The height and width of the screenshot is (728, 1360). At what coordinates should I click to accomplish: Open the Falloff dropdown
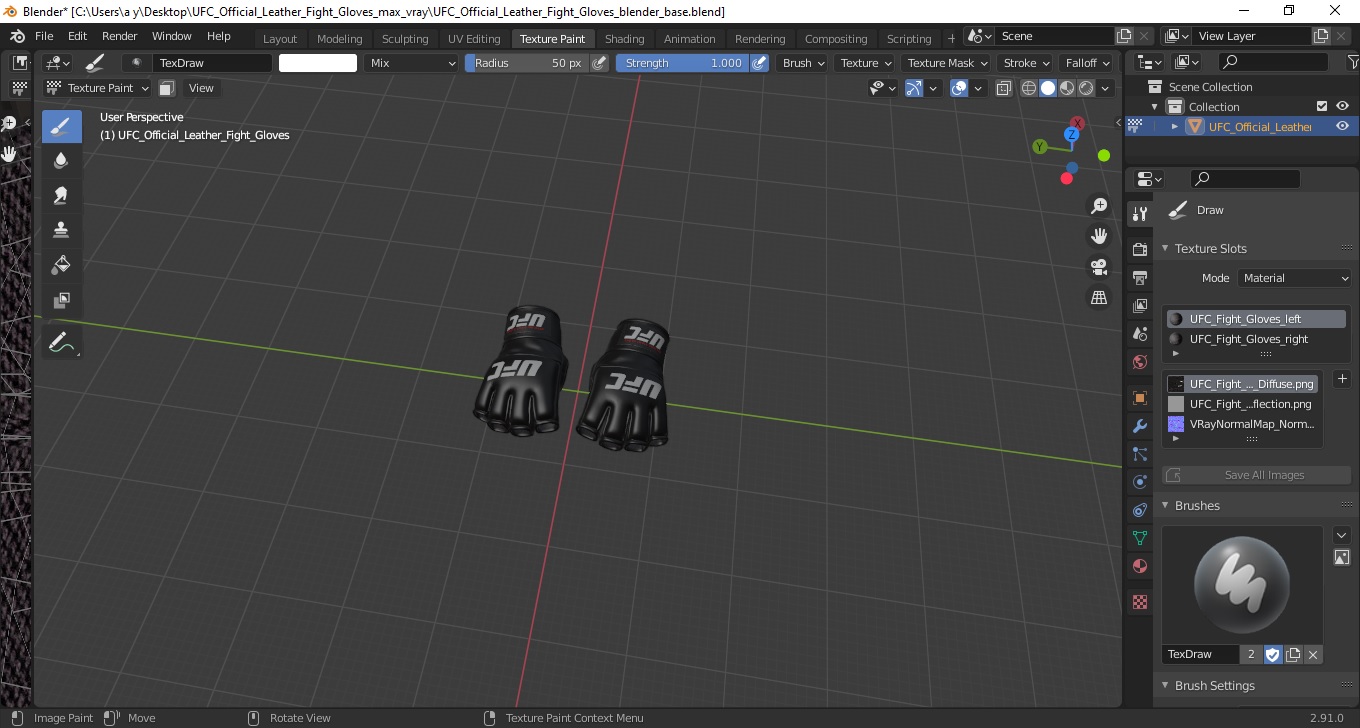(1087, 63)
